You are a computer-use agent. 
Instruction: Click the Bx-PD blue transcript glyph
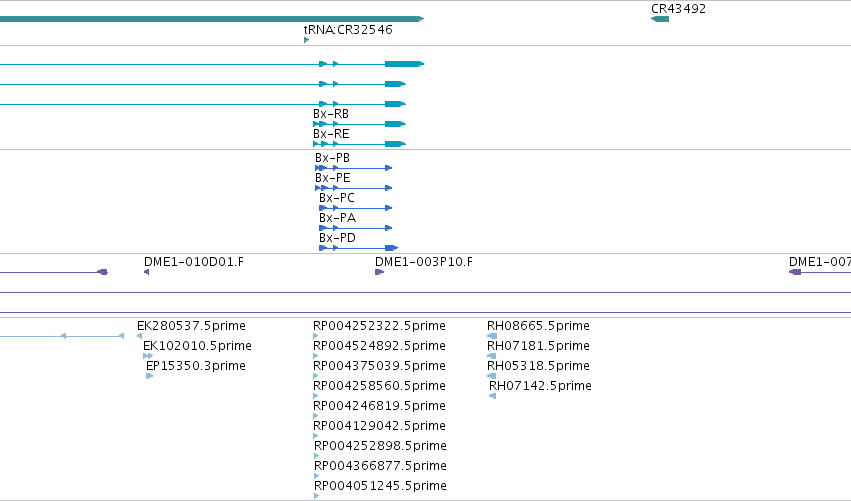point(359,248)
